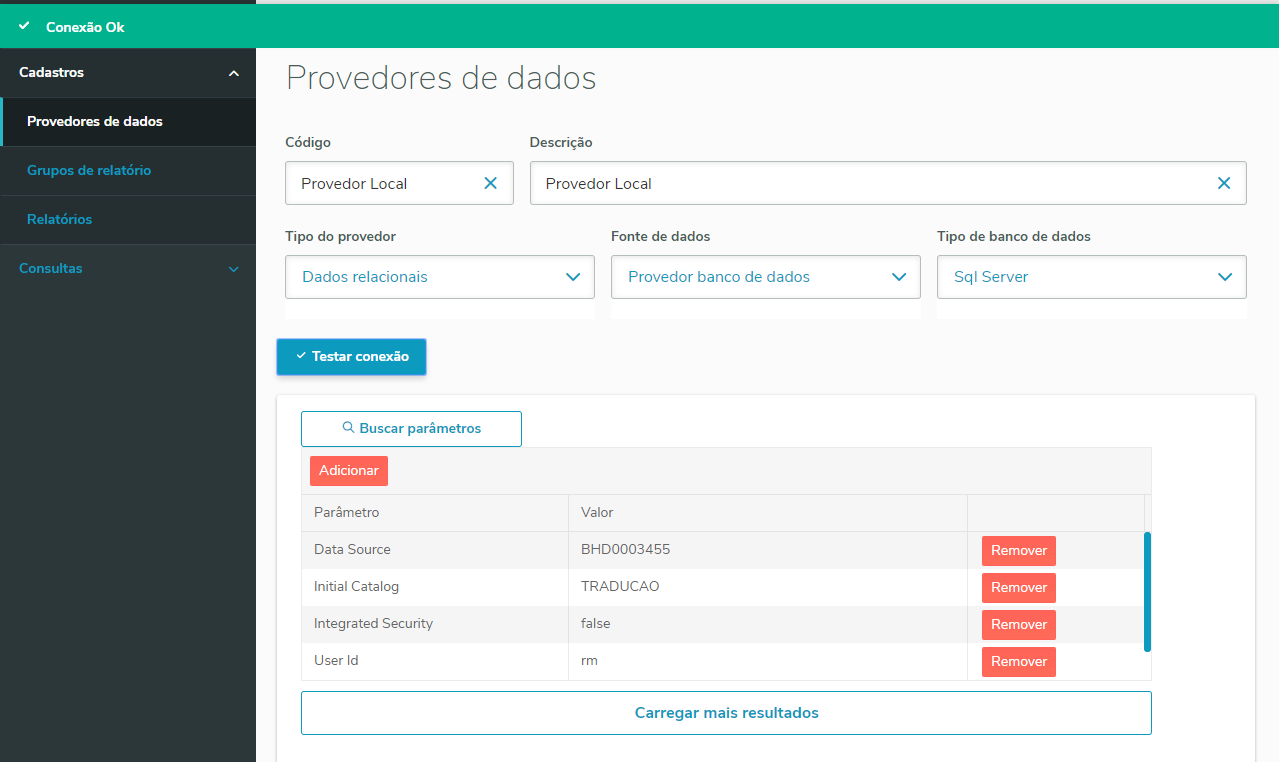Select the TRADUCAO value cell
This screenshot has width=1279, height=762.
[768, 587]
